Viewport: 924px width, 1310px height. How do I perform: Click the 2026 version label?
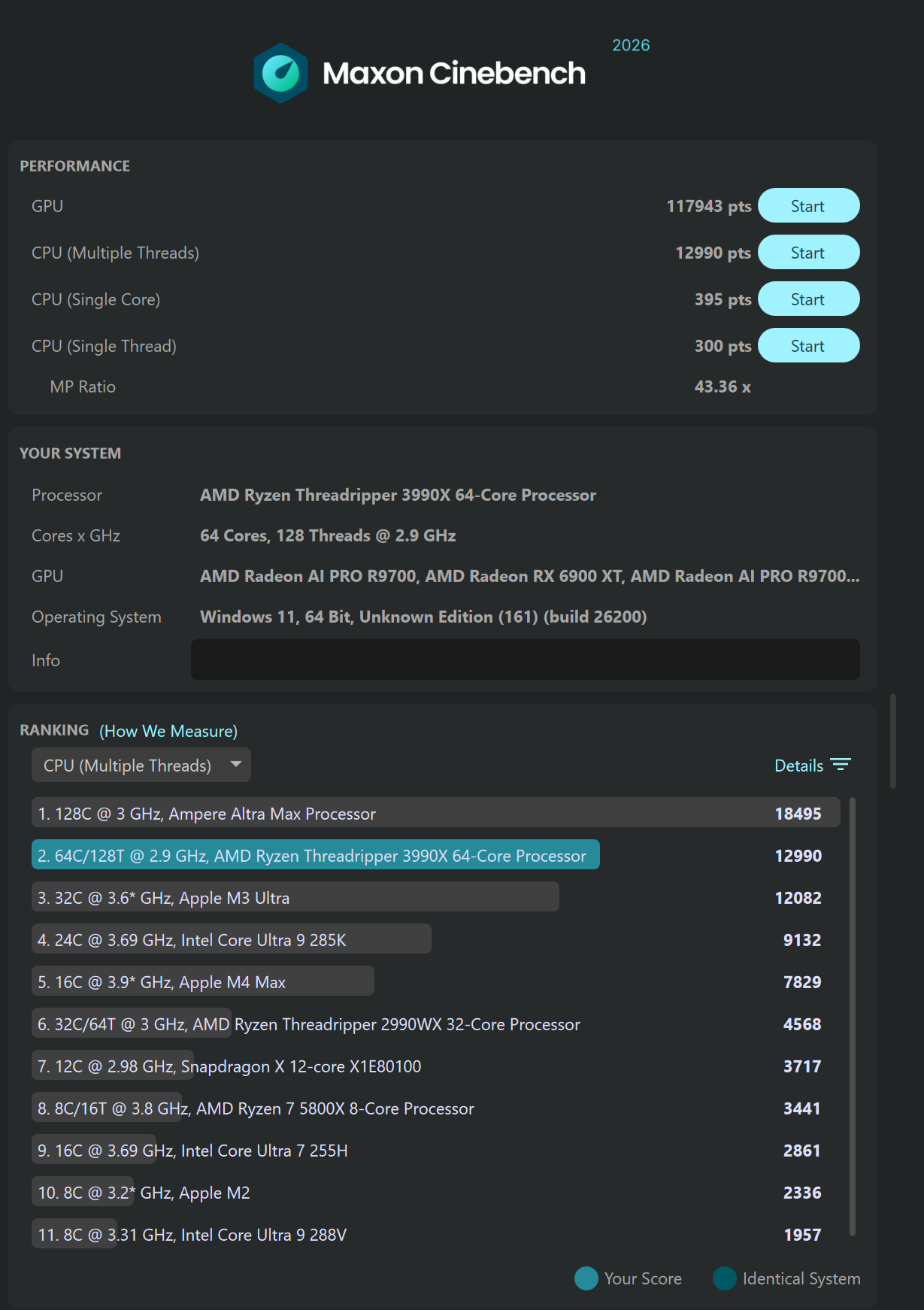click(x=631, y=45)
